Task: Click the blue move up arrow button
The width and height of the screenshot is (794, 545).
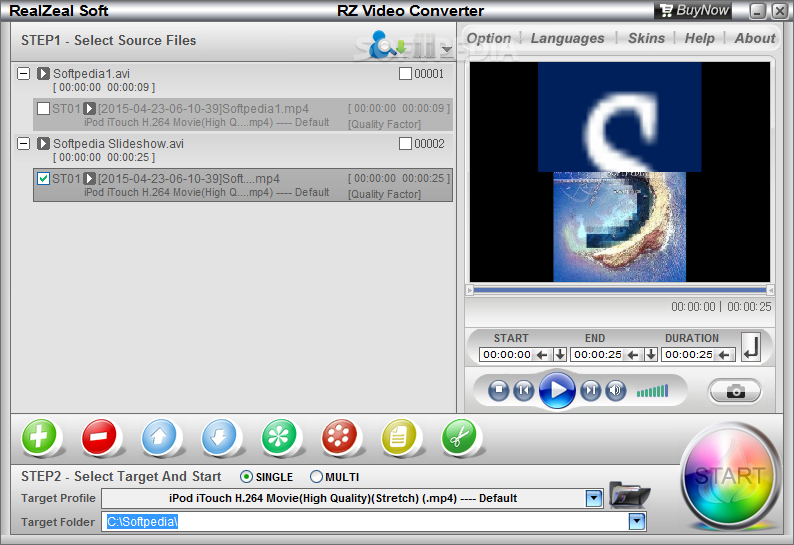Action: click(159, 437)
